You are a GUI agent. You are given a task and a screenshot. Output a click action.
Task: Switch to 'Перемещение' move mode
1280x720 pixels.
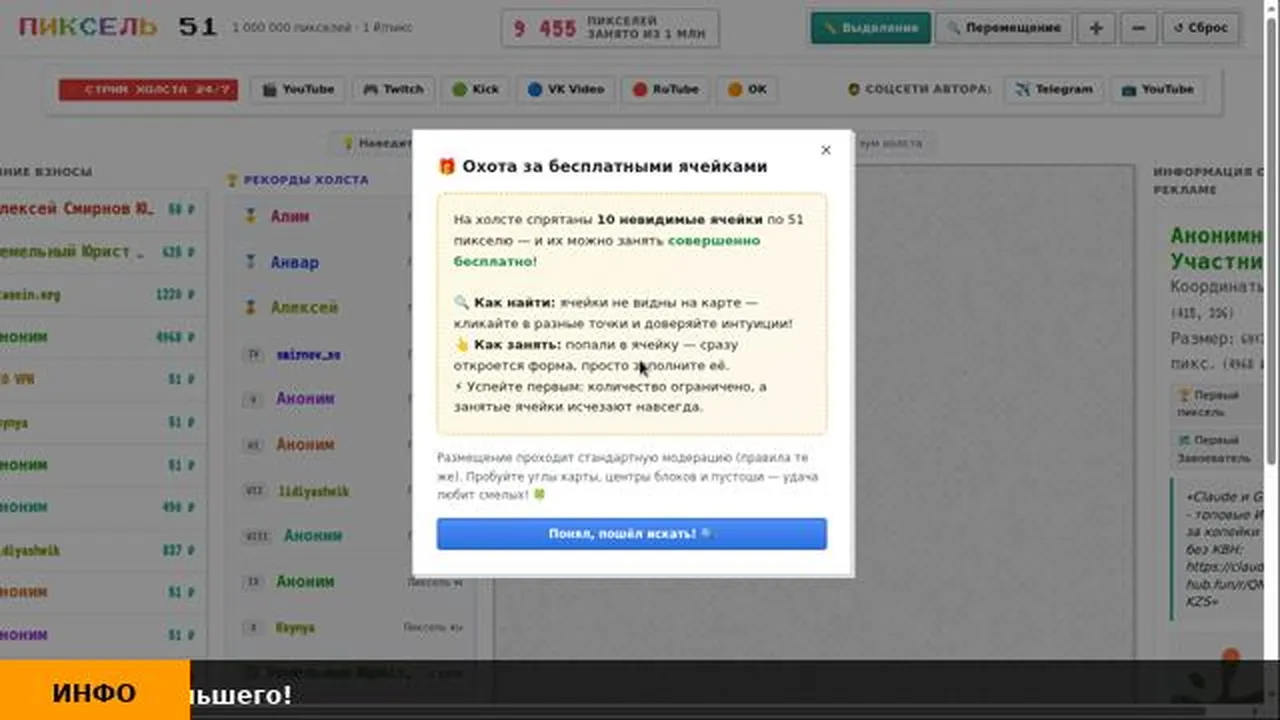(x=1003, y=28)
